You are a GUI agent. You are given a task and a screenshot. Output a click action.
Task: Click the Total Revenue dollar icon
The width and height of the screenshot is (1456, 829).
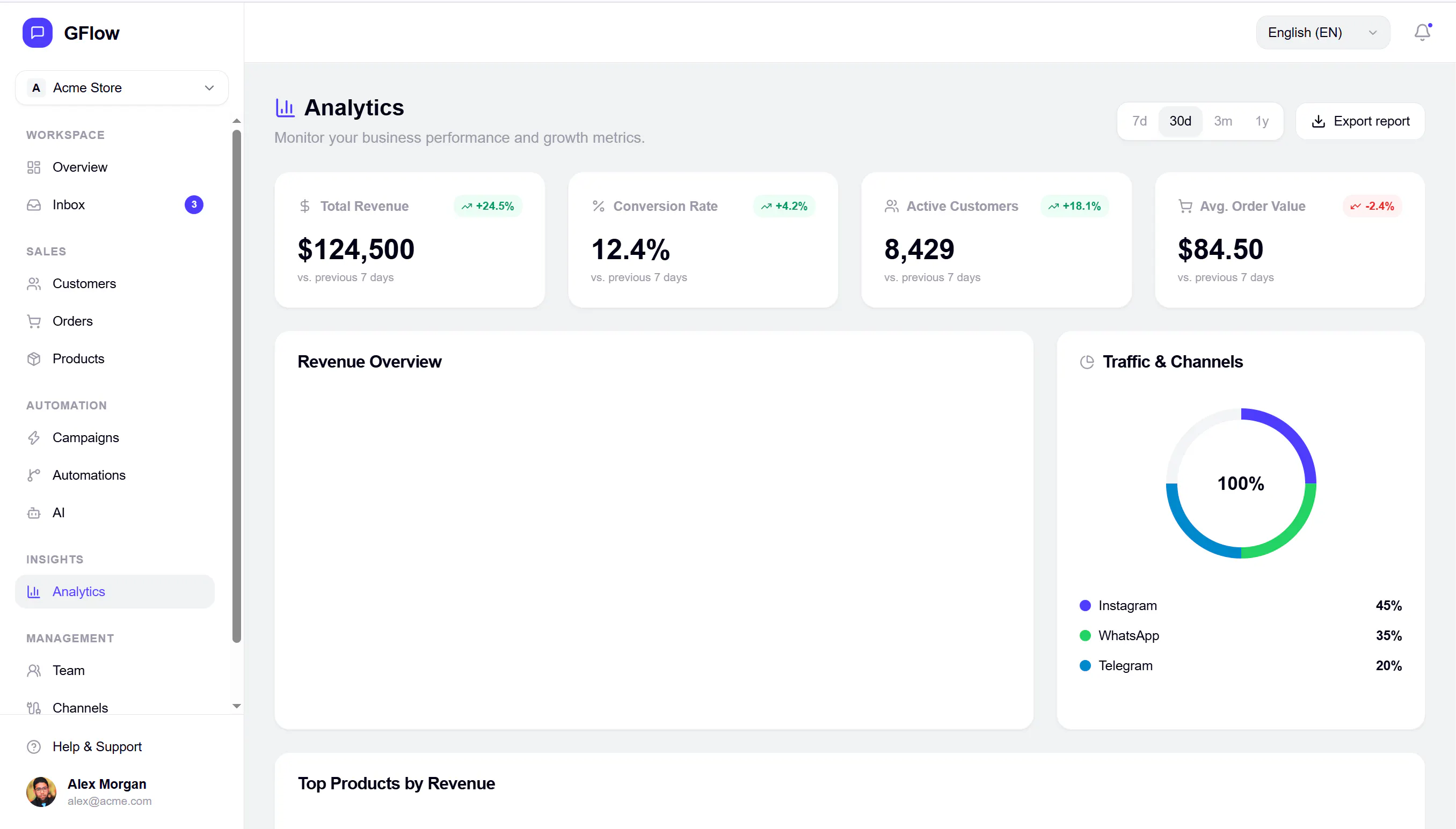pos(305,206)
